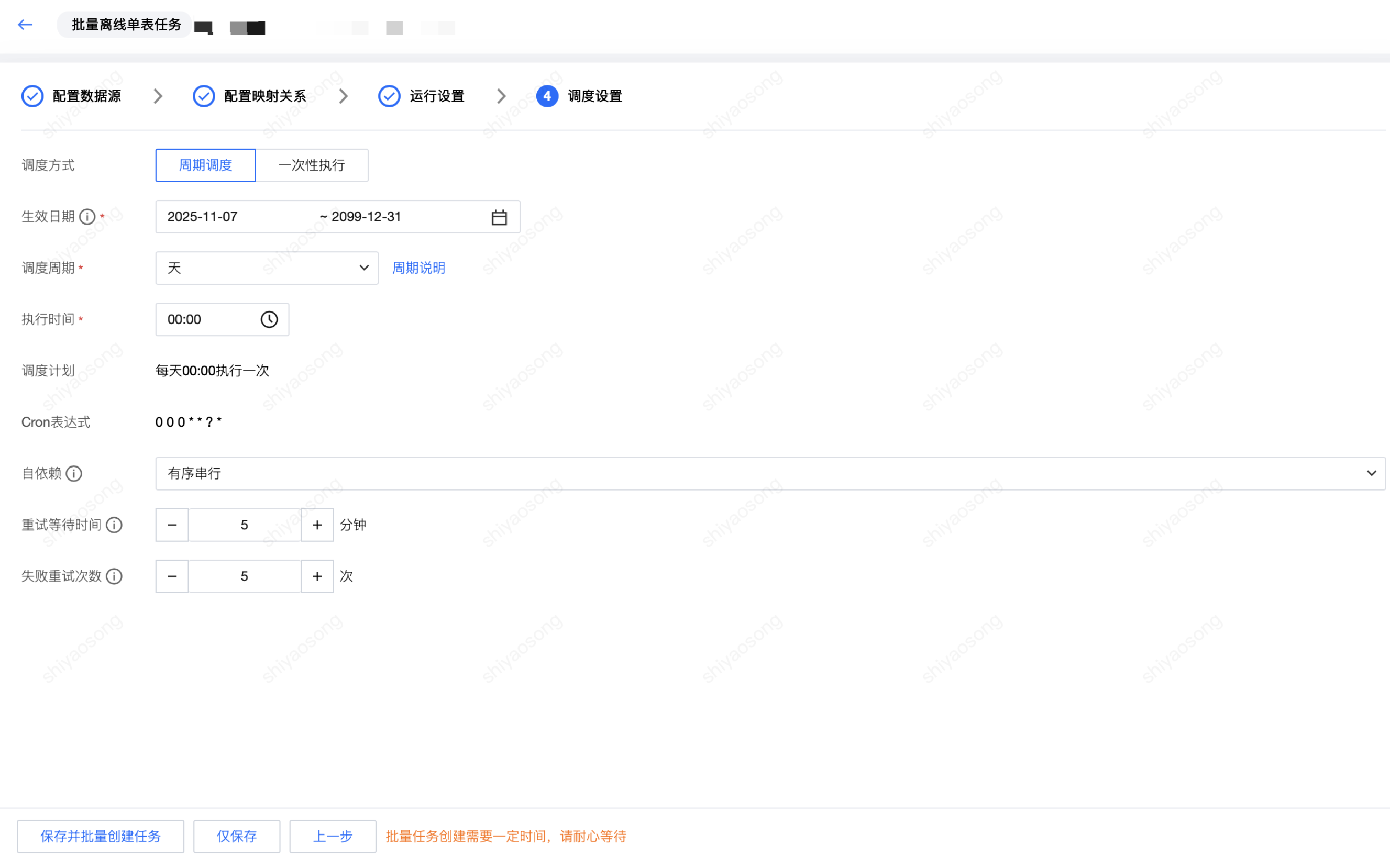Increase 失败重试次数 with plus button
The height and width of the screenshot is (868, 1390).
click(x=317, y=576)
